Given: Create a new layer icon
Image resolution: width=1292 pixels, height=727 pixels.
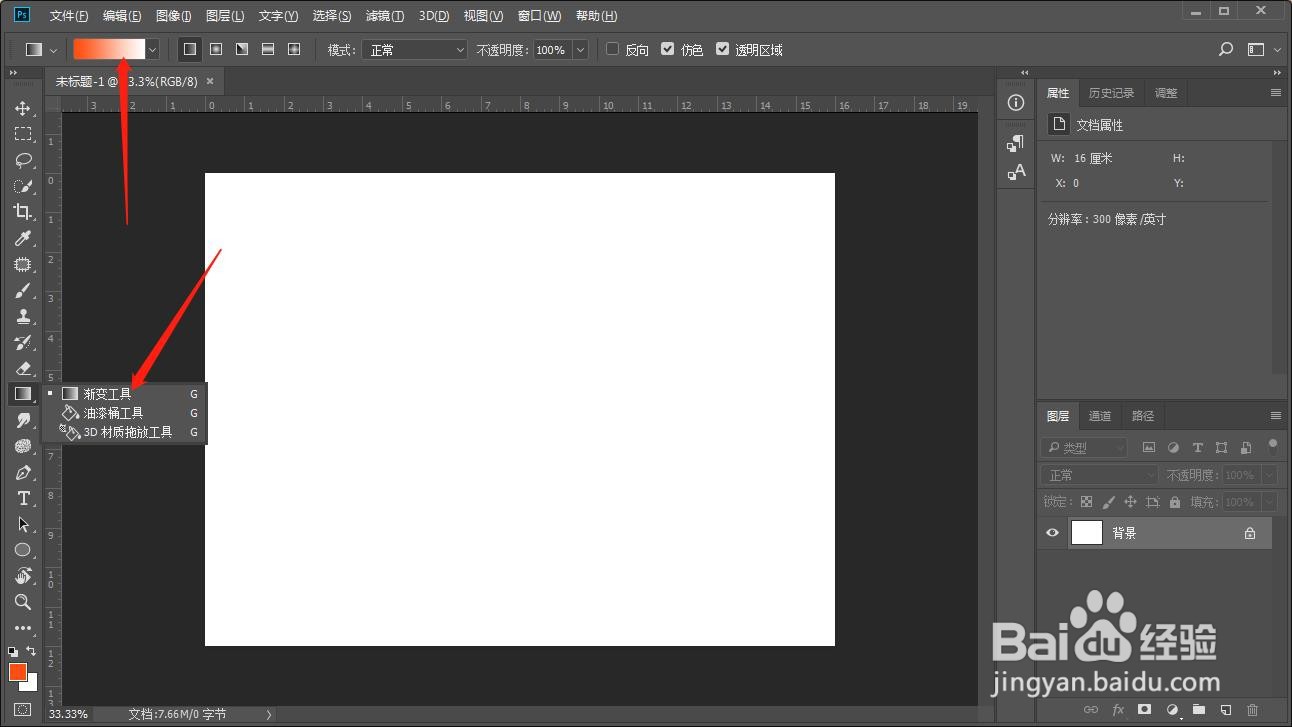Looking at the screenshot, I should (x=1225, y=710).
